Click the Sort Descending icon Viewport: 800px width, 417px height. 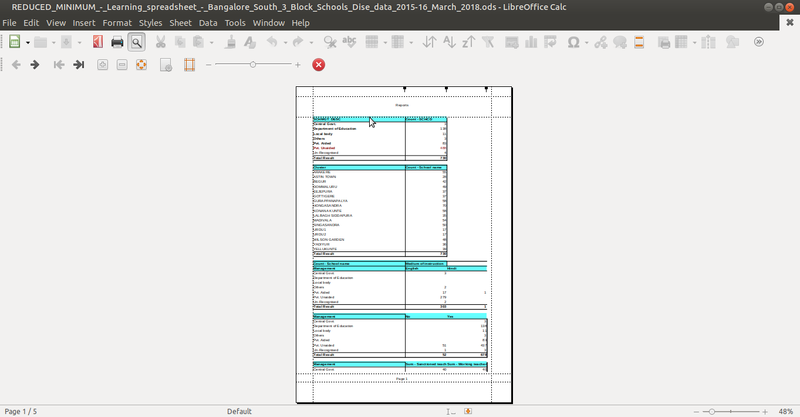point(468,42)
